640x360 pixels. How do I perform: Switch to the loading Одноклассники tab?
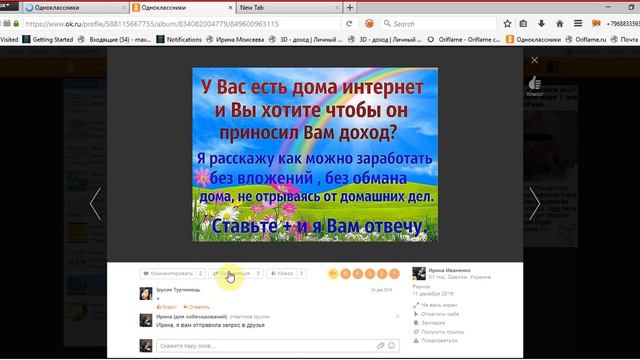coord(76,8)
